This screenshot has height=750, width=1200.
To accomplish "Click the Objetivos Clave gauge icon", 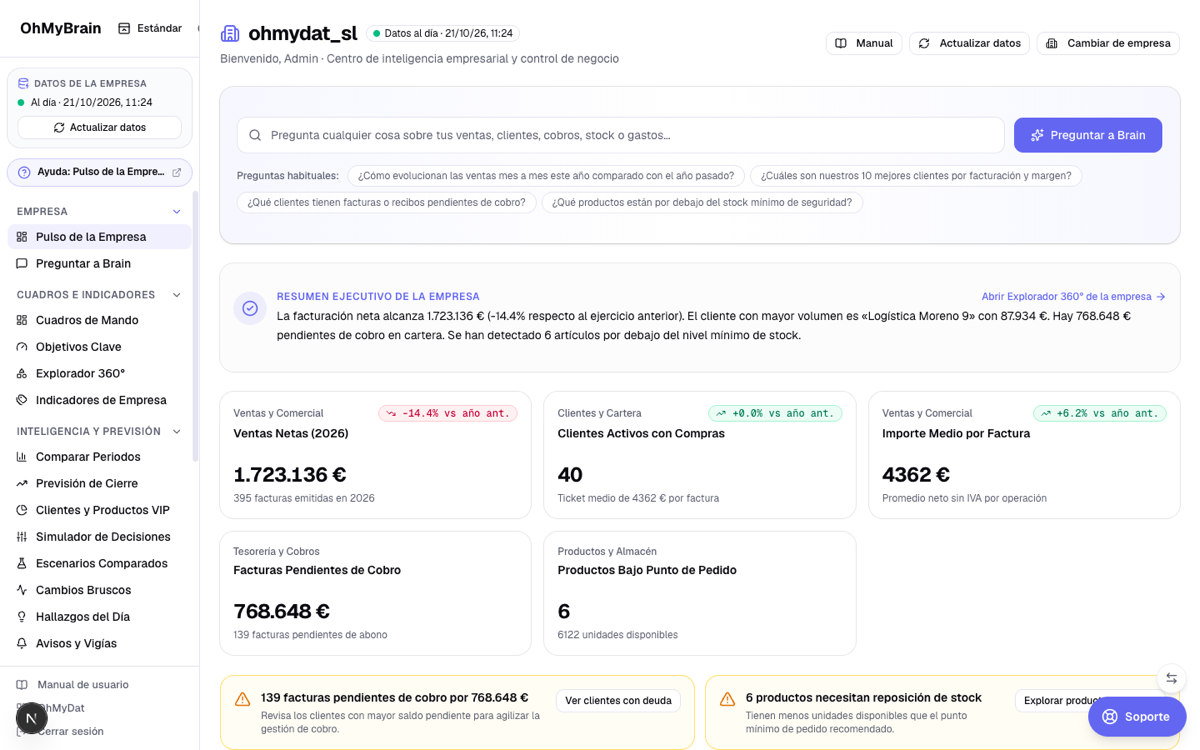I will pyautogui.click(x=22, y=347).
